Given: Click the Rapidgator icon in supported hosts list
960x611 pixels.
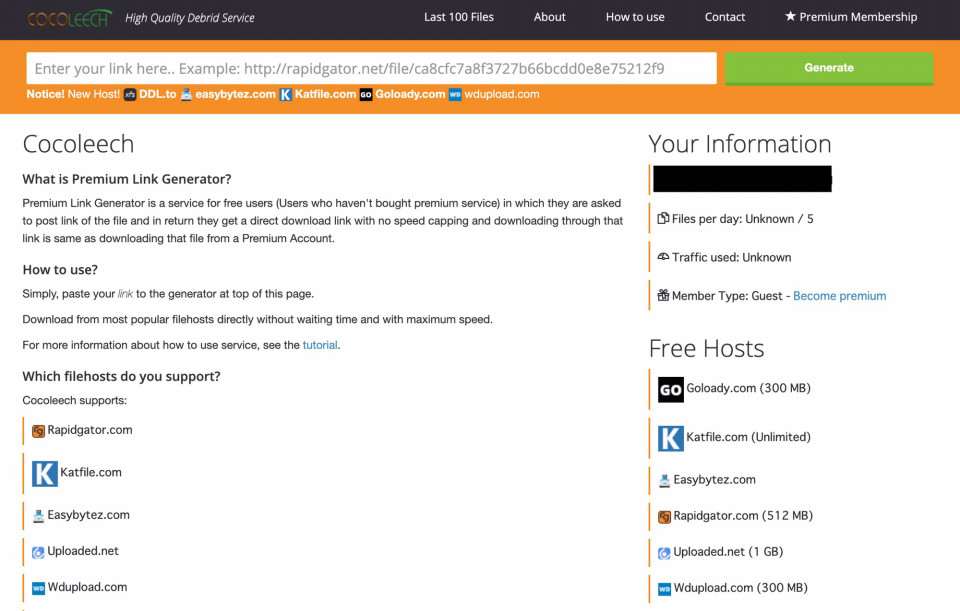Looking at the screenshot, I should tap(38, 431).
